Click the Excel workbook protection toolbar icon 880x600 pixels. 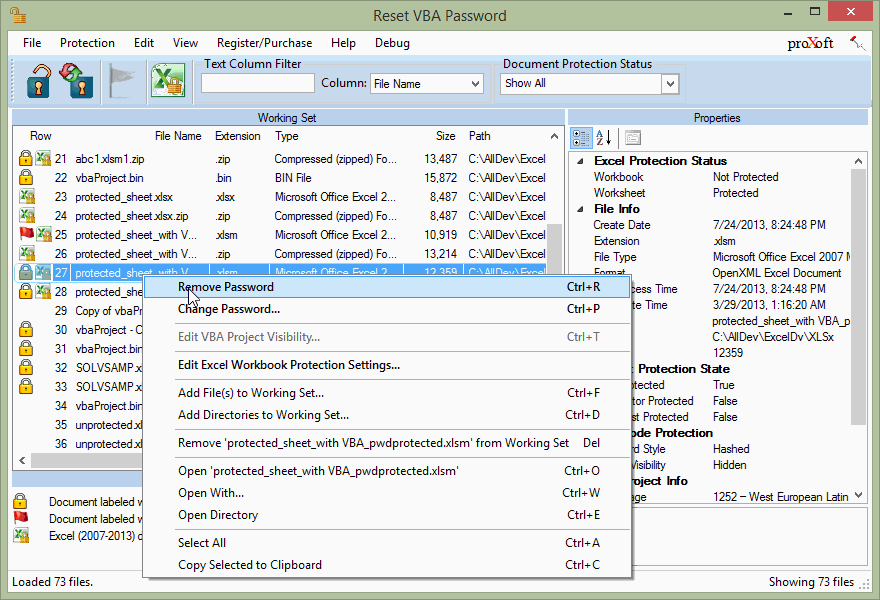click(167, 81)
